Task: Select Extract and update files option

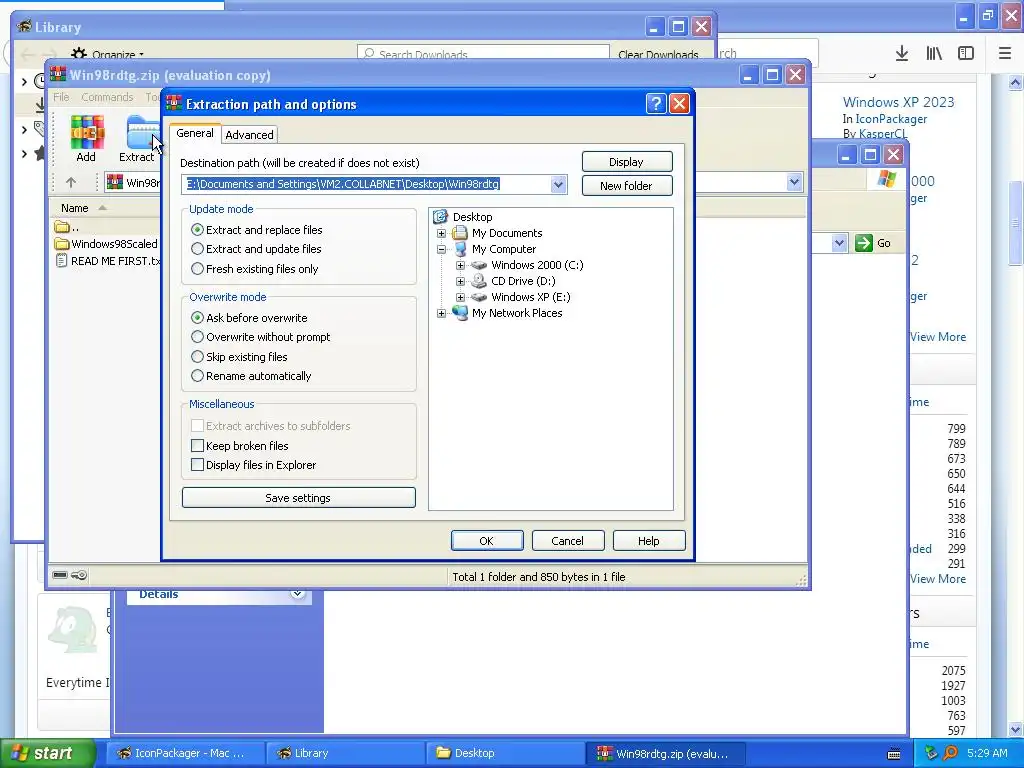Action: [256, 249]
